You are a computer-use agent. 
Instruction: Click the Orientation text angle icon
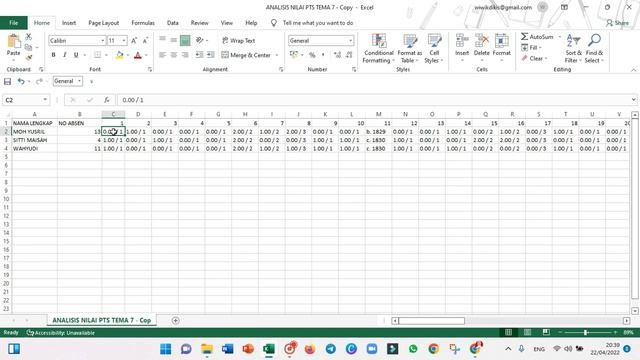[x=200, y=40]
